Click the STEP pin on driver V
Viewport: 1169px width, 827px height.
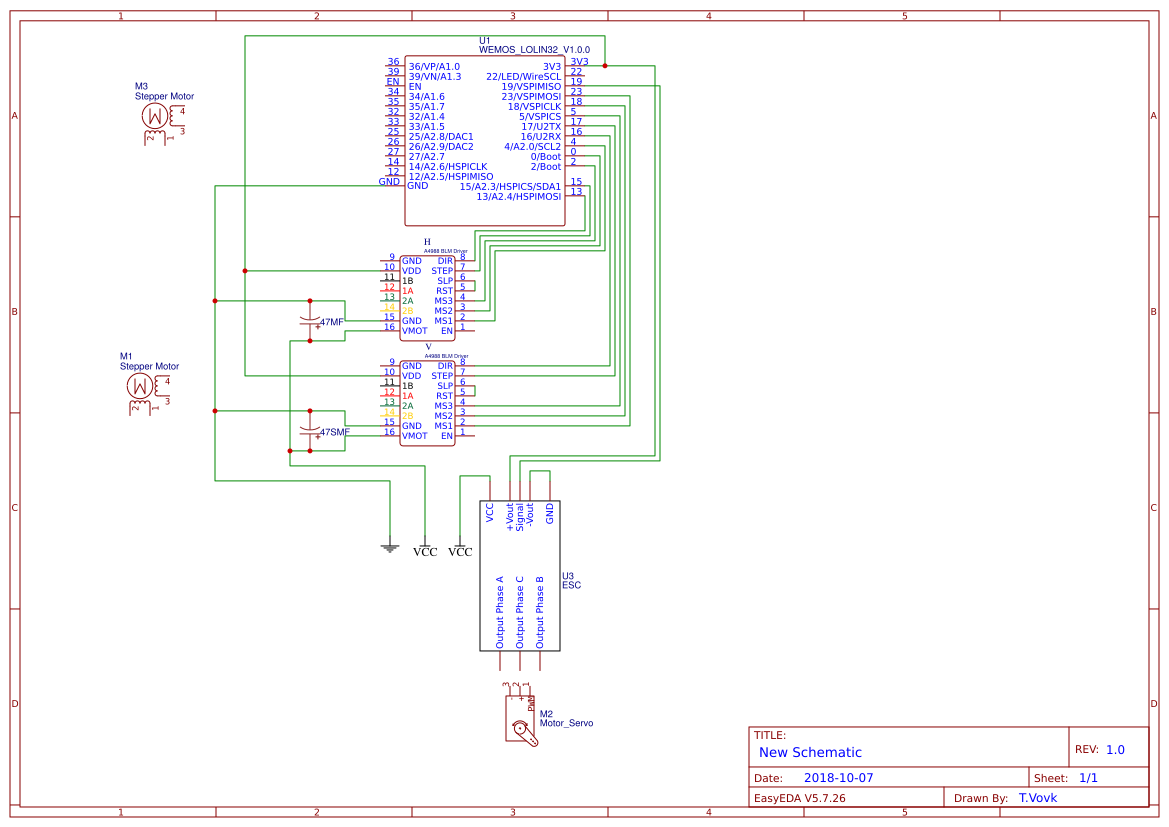point(442,376)
